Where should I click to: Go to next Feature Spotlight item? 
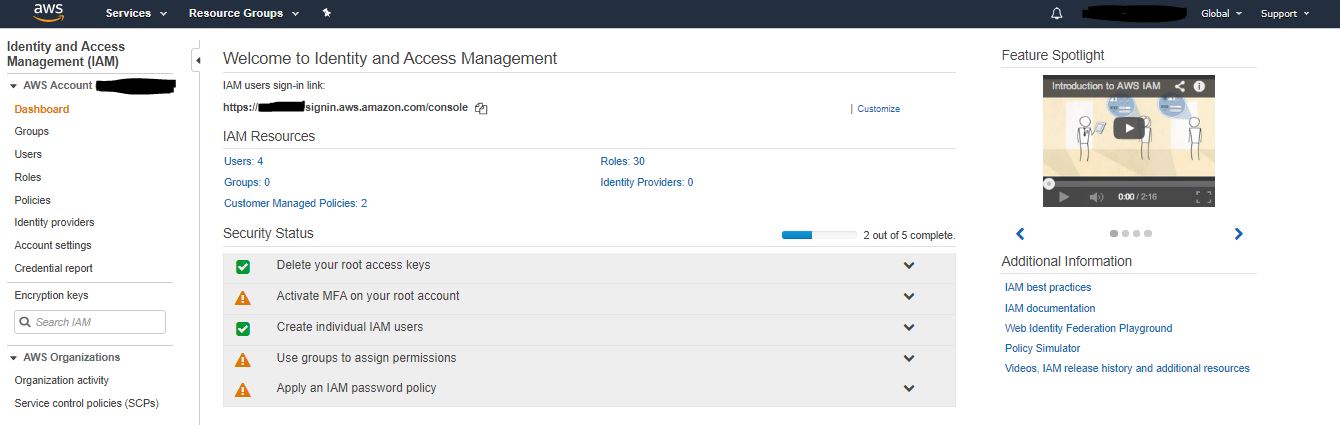1238,234
